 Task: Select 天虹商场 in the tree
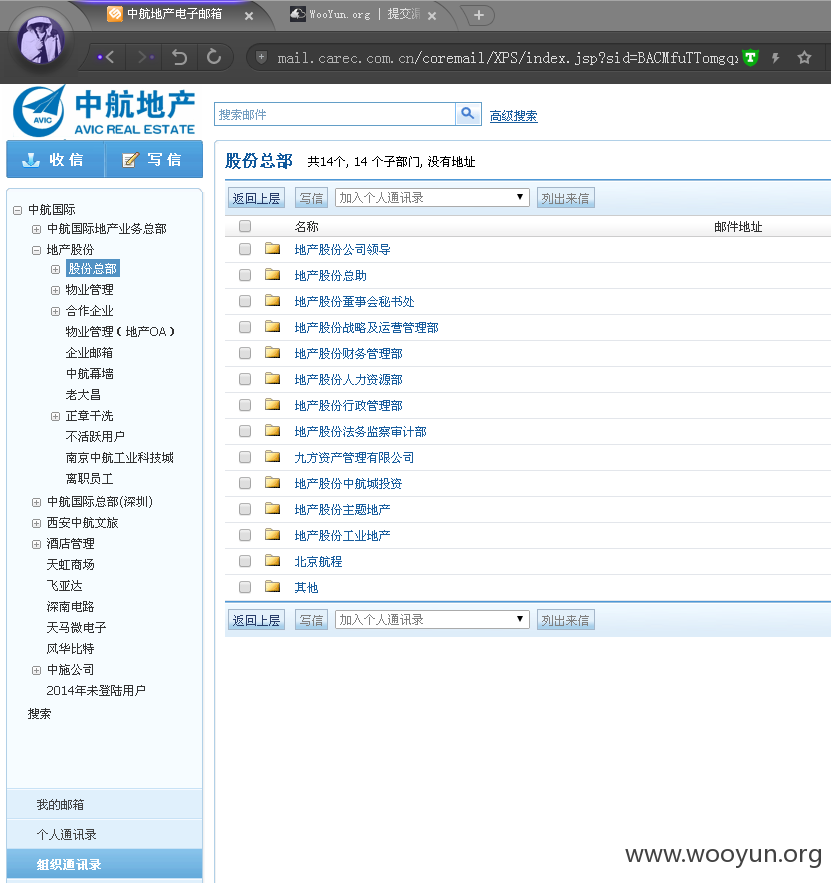[x=70, y=565]
